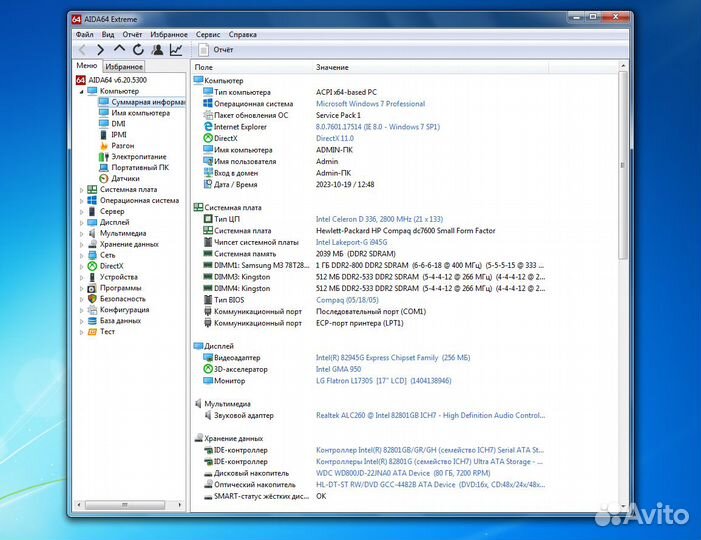Image resolution: width=701 pixels, height=540 pixels.
Task: Select the Датчики sensor icon item
Action: click(x=104, y=178)
